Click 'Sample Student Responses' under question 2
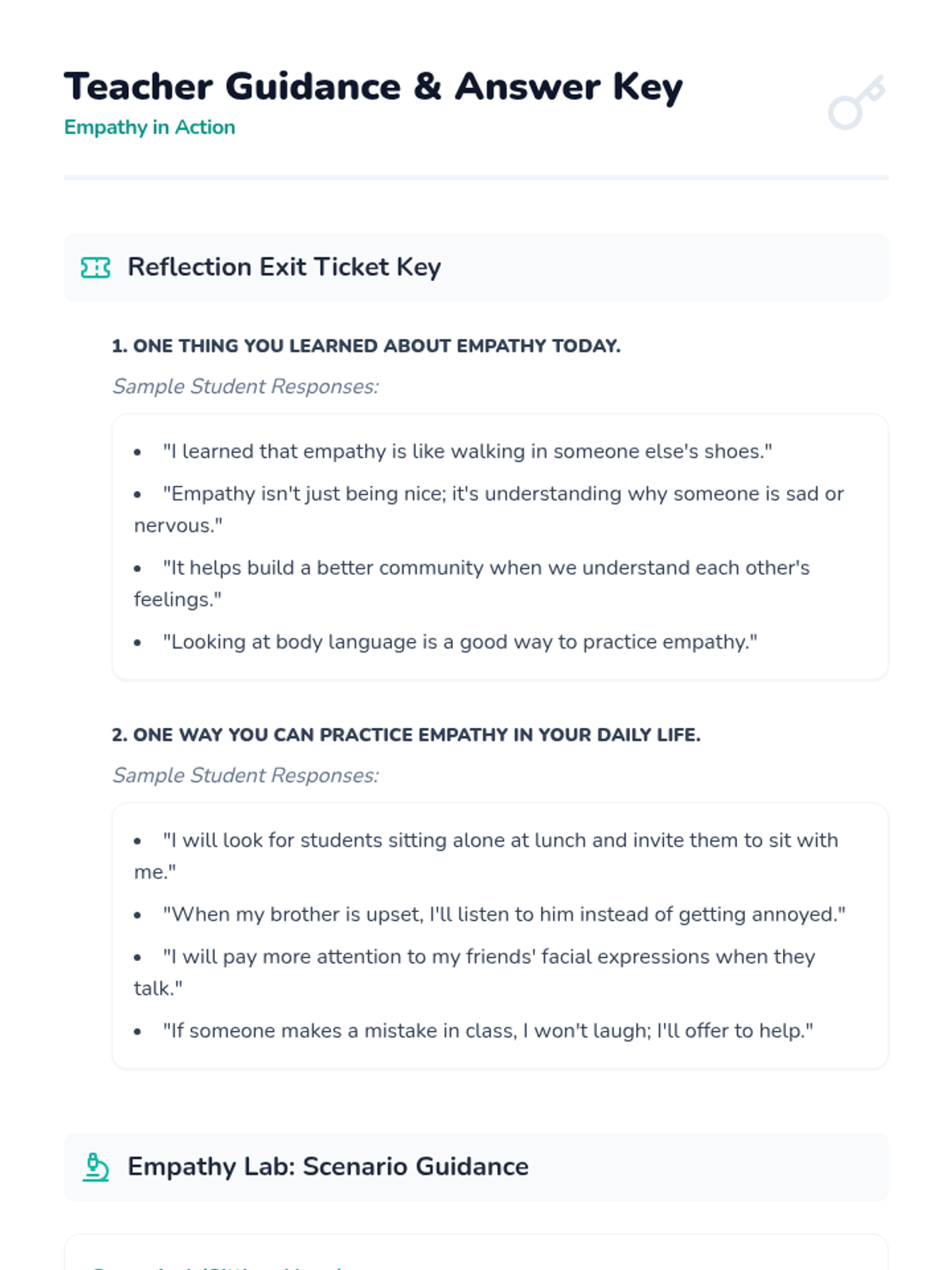The height and width of the screenshot is (1270, 952). 245,775
